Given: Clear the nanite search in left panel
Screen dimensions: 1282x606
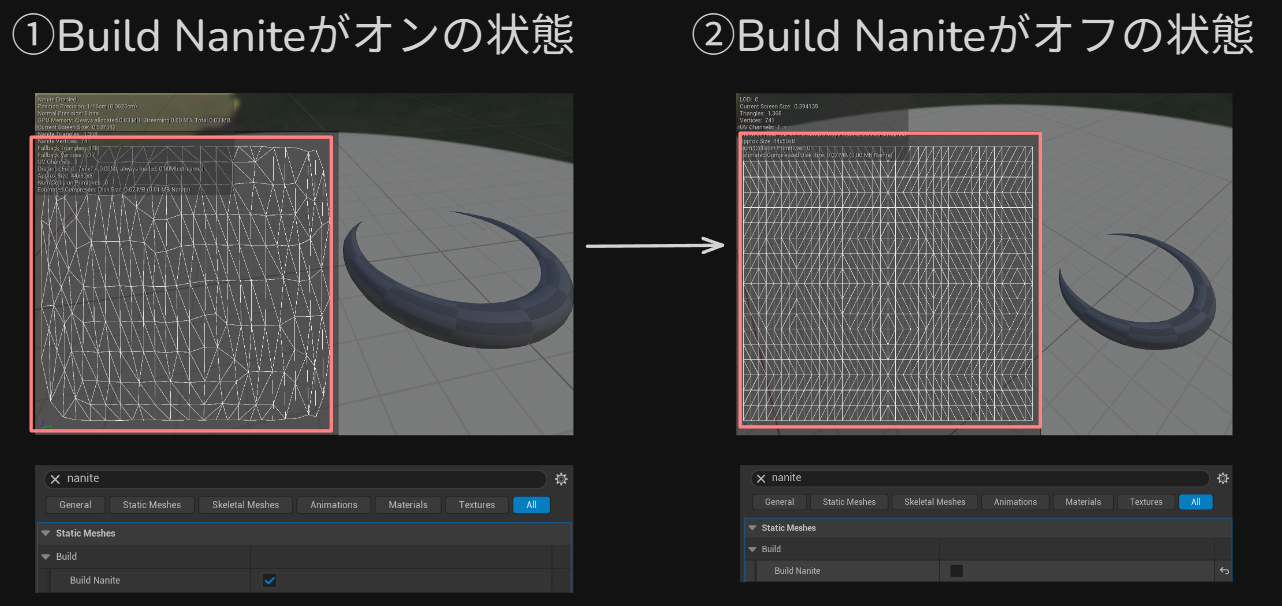Looking at the screenshot, I should point(56,479).
